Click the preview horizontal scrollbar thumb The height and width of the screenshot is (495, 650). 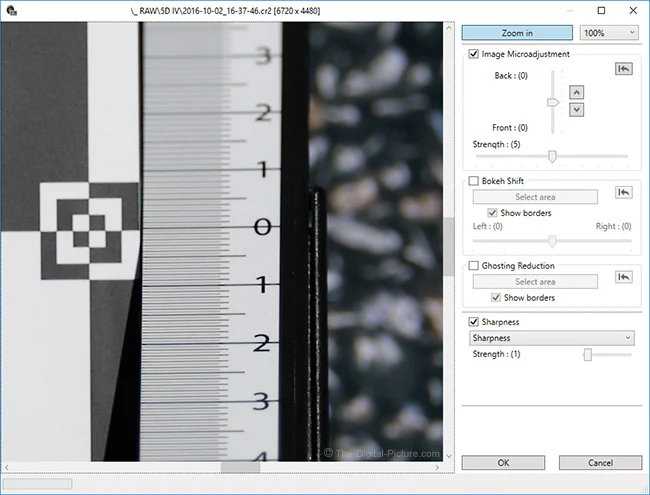pyautogui.click(x=240, y=467)
